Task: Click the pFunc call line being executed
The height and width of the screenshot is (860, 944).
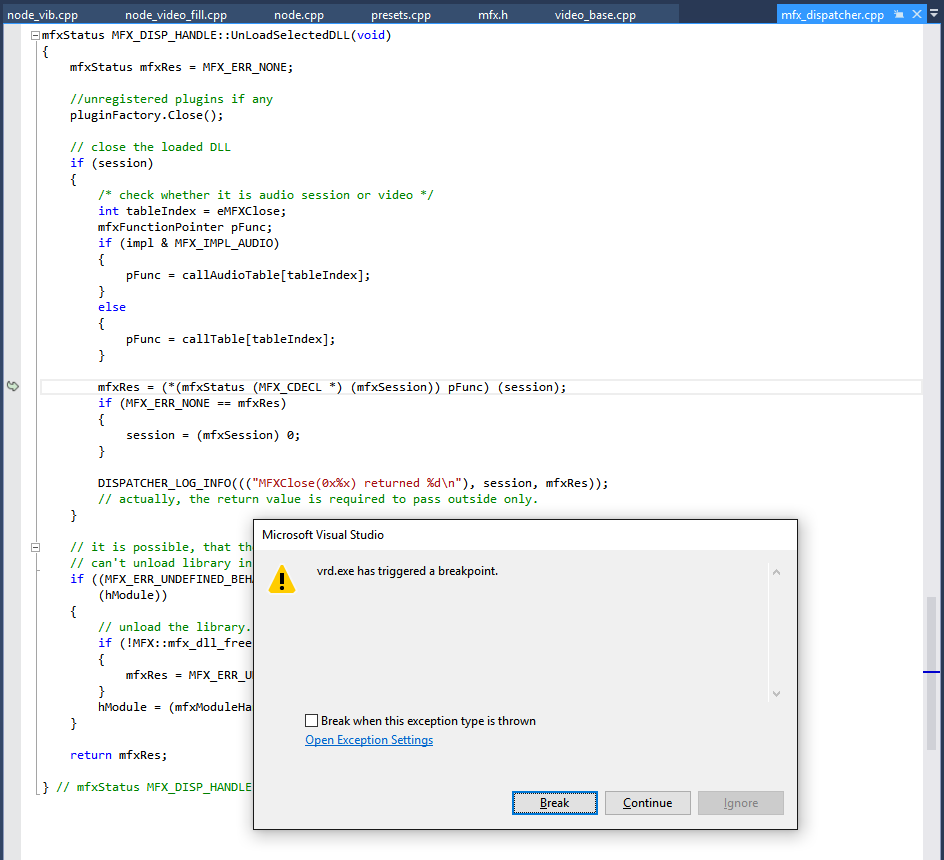Action: point(332,387)
